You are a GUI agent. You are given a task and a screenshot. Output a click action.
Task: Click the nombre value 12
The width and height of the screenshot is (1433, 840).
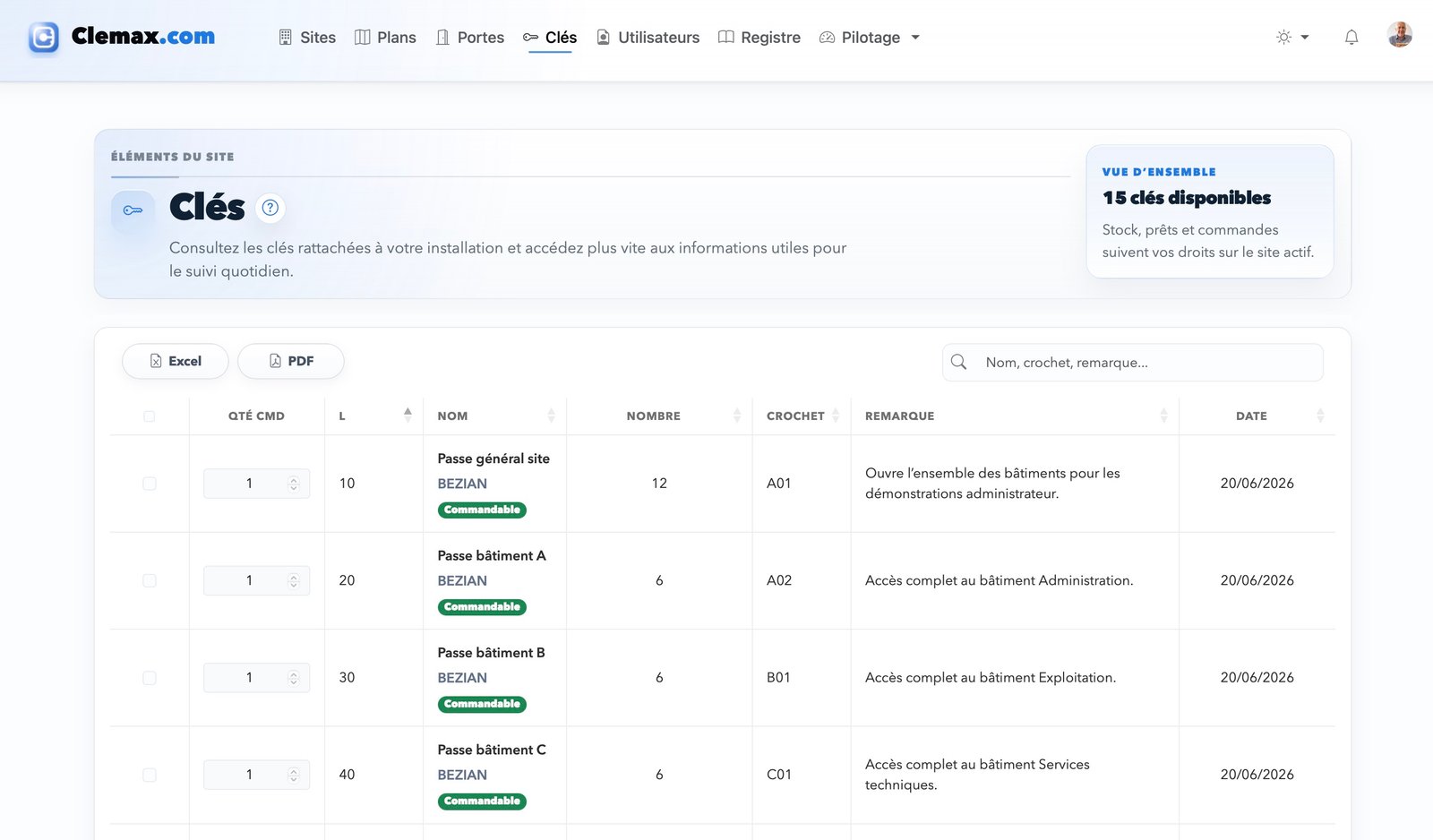[659, 484]
